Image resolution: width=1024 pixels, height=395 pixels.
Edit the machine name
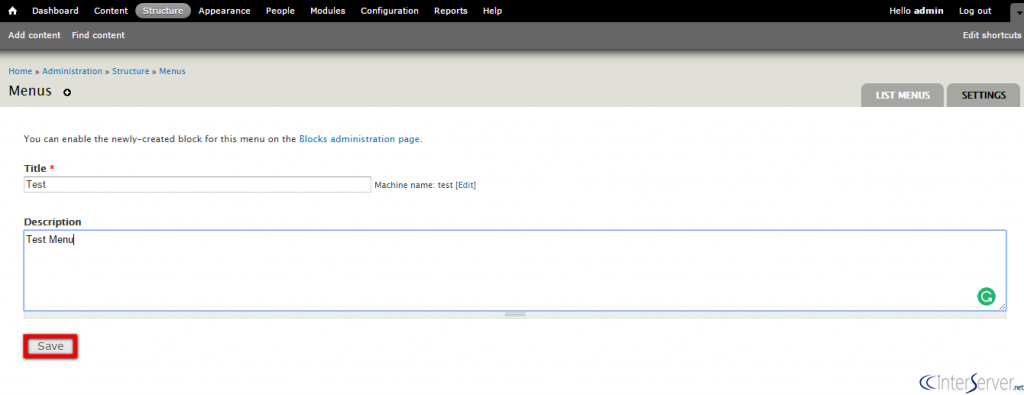click(x=466, y=185)
